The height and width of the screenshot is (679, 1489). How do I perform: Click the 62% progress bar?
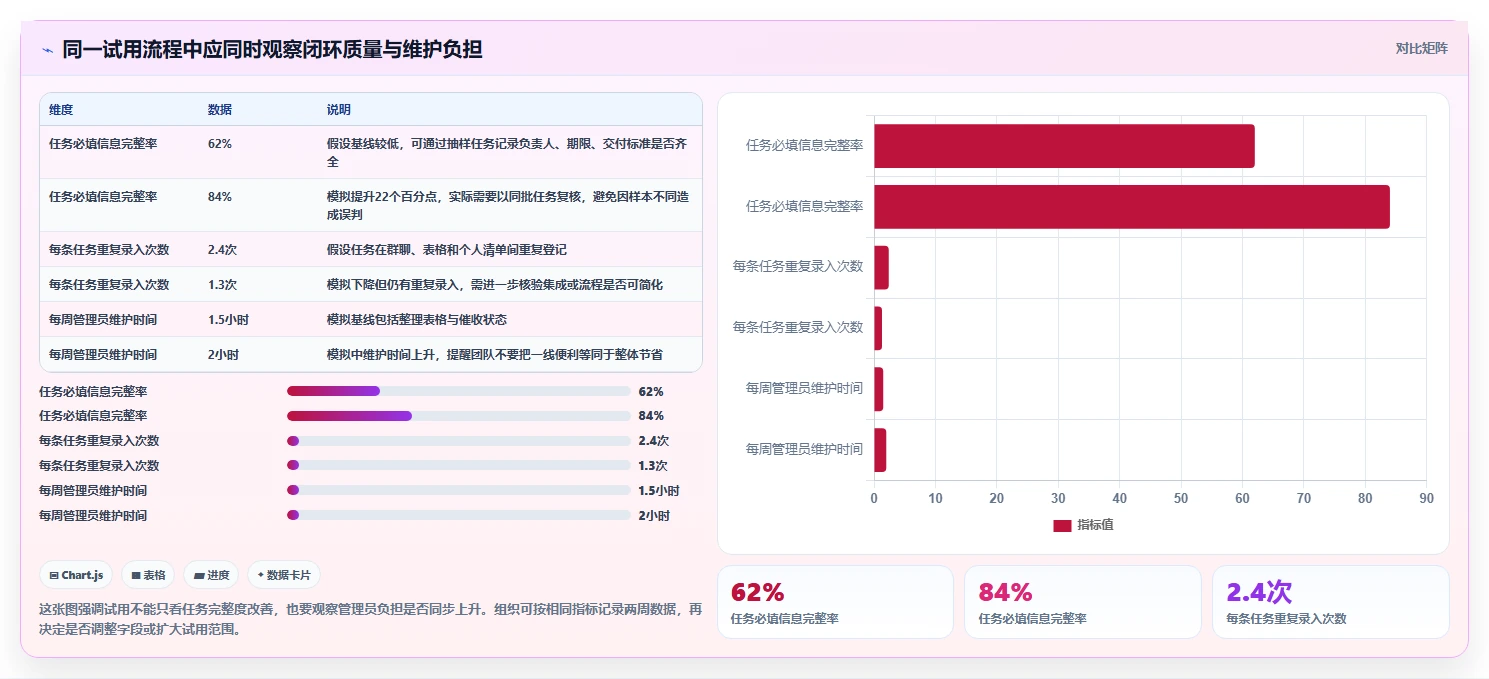[x=458, y=391]
